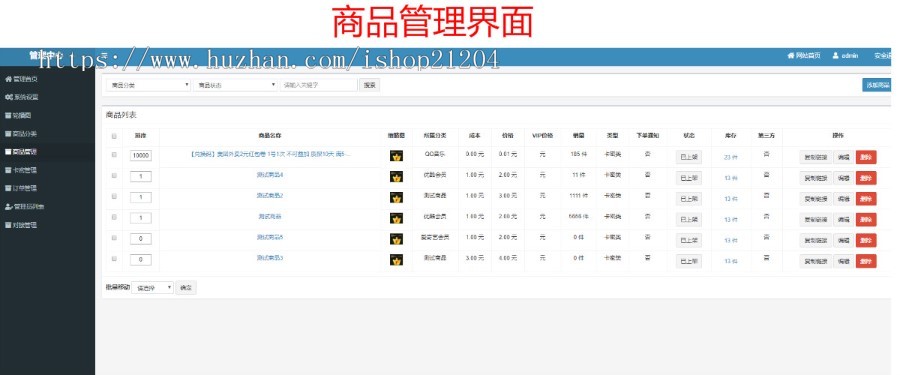Click 复制链接 in the QQ音乐 row

pos(815,157)
